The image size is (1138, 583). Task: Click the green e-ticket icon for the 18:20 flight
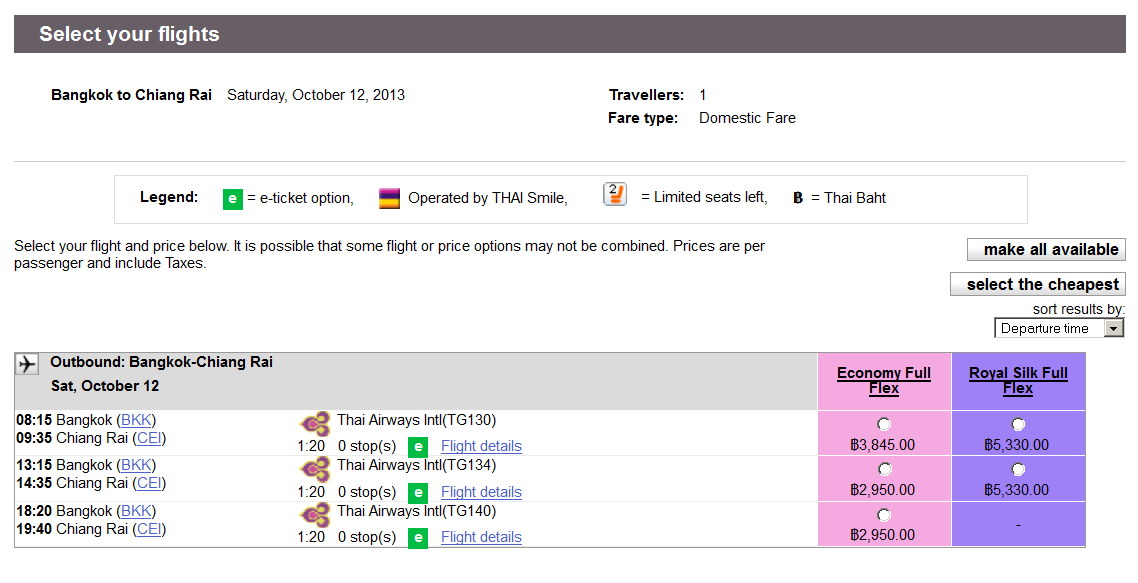coord(418,538)
